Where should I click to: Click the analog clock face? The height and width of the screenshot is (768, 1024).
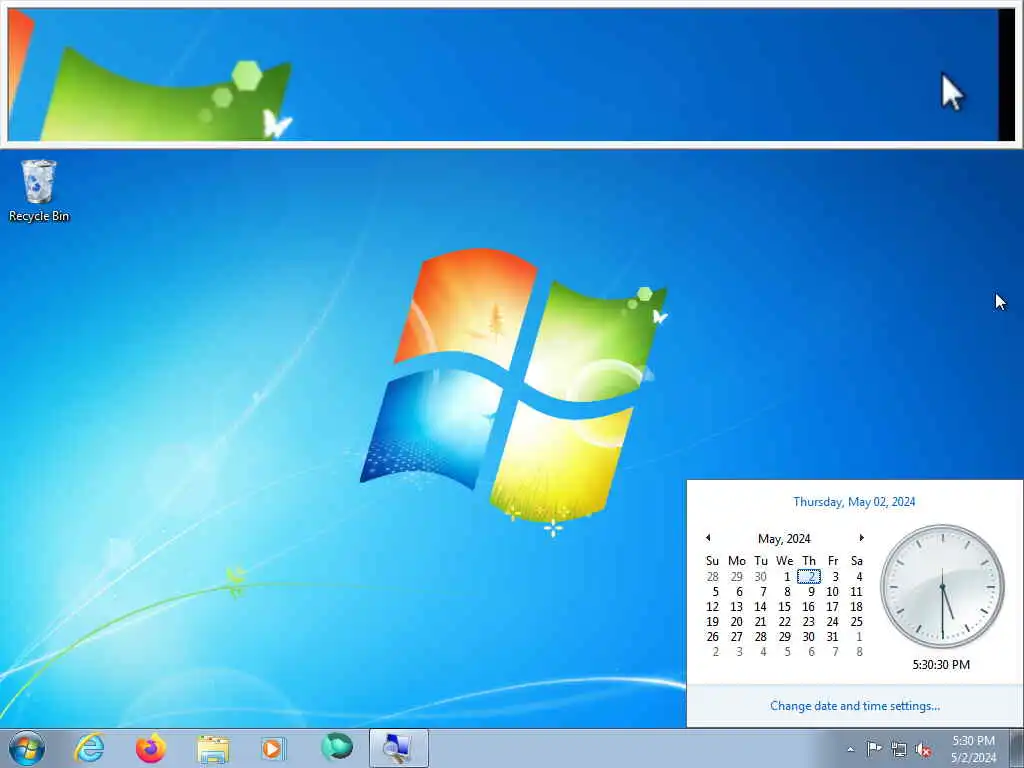(x=942, y=586)
